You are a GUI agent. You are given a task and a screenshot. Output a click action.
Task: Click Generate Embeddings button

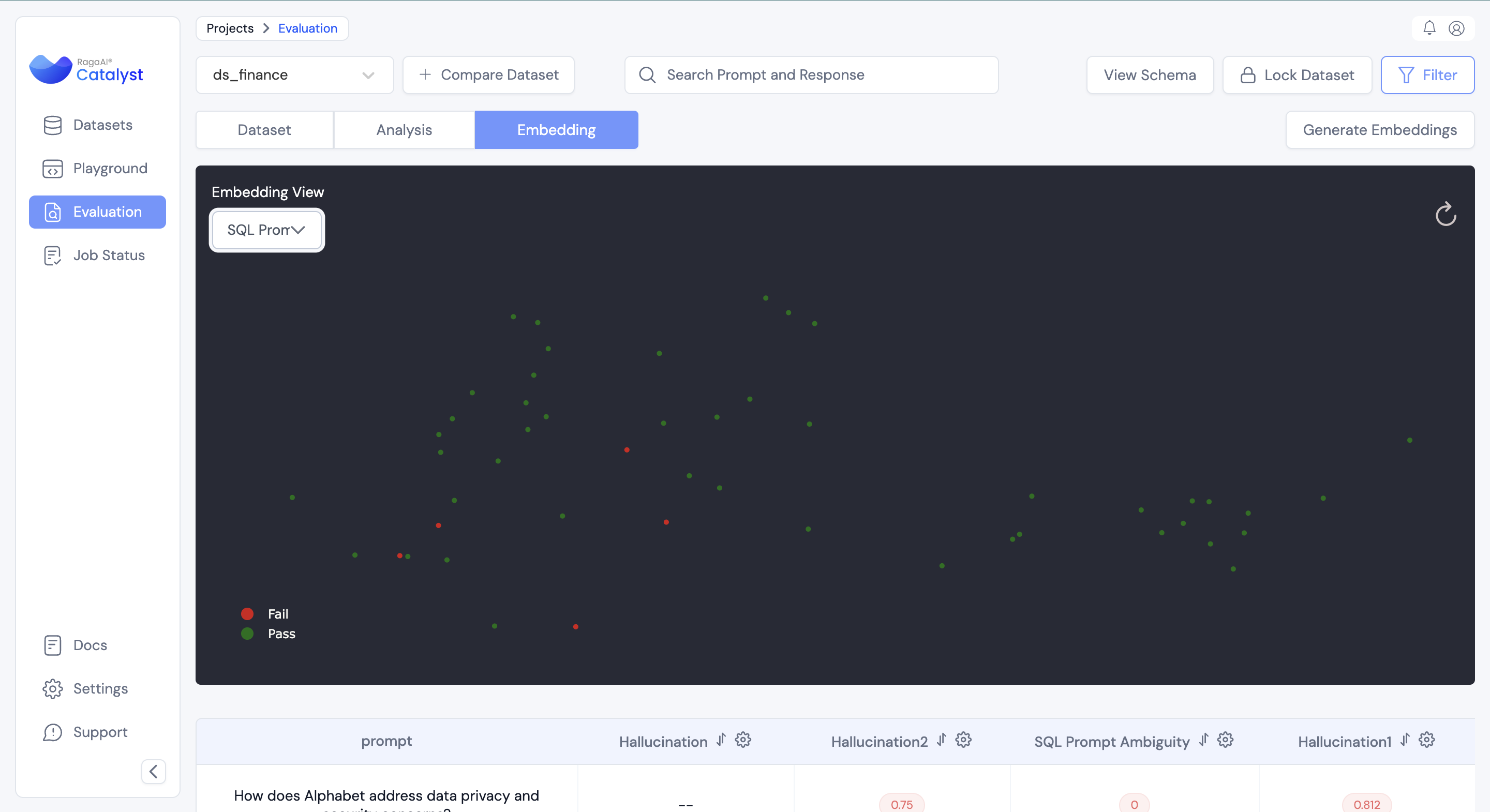coord(1379,130)
